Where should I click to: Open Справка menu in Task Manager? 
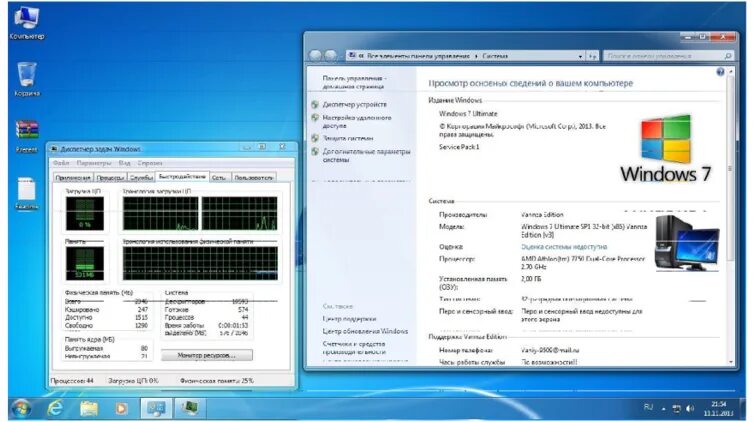click(150, 163)
